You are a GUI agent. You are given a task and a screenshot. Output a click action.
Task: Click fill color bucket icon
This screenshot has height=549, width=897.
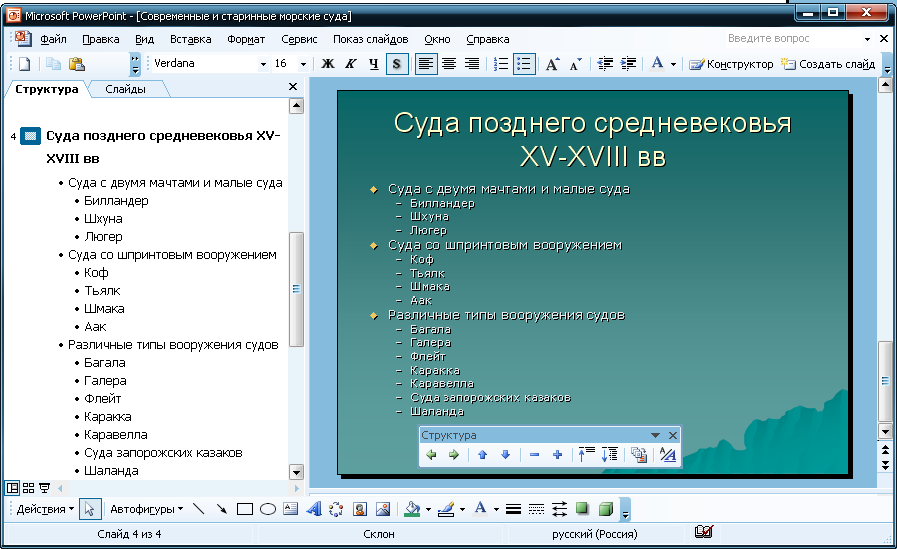point(412,508)
